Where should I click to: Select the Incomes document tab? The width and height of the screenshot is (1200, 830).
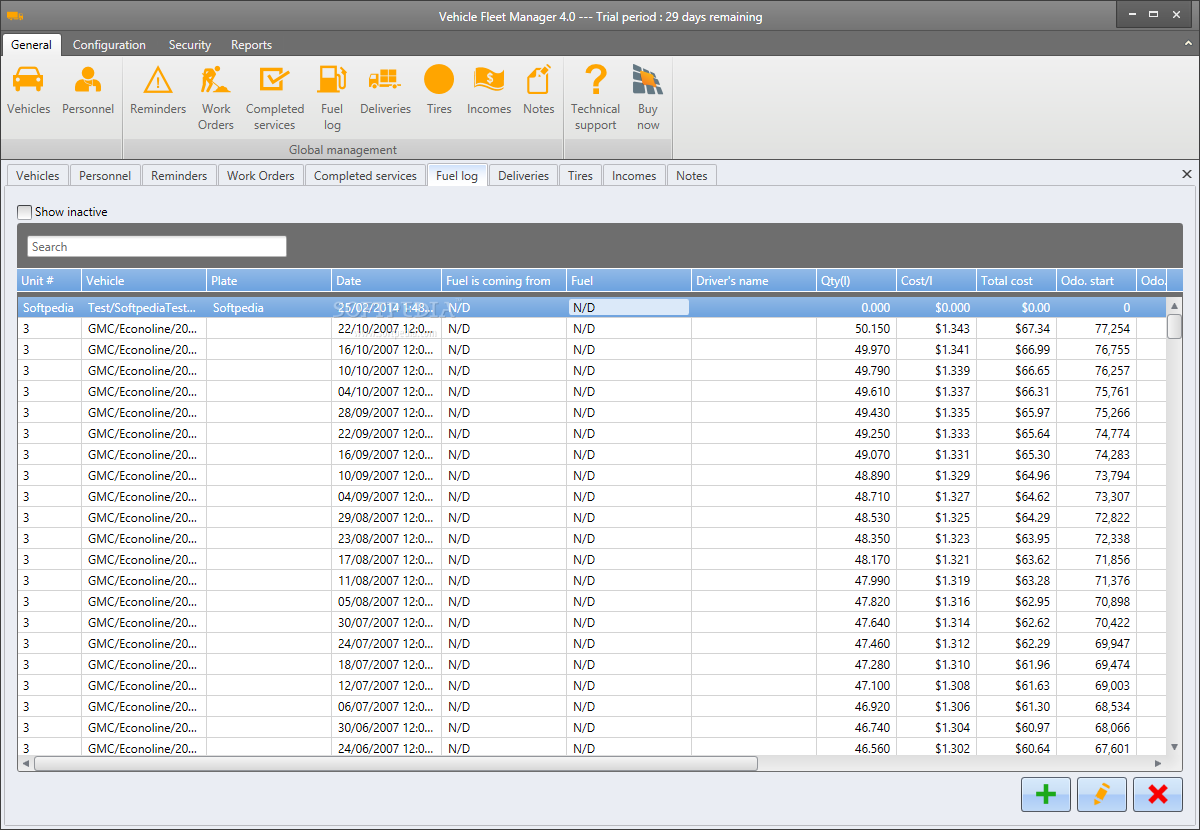(x=634, y=176)
